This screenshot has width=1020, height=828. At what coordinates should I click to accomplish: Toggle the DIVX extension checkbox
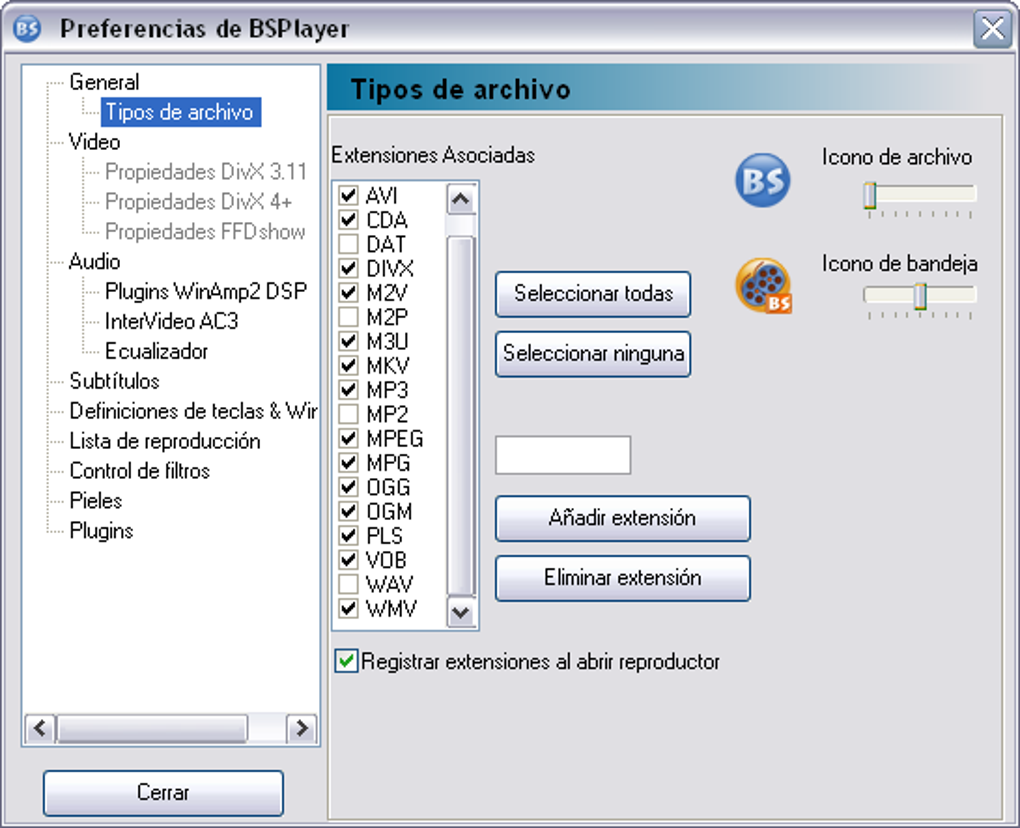click(348, 268)
